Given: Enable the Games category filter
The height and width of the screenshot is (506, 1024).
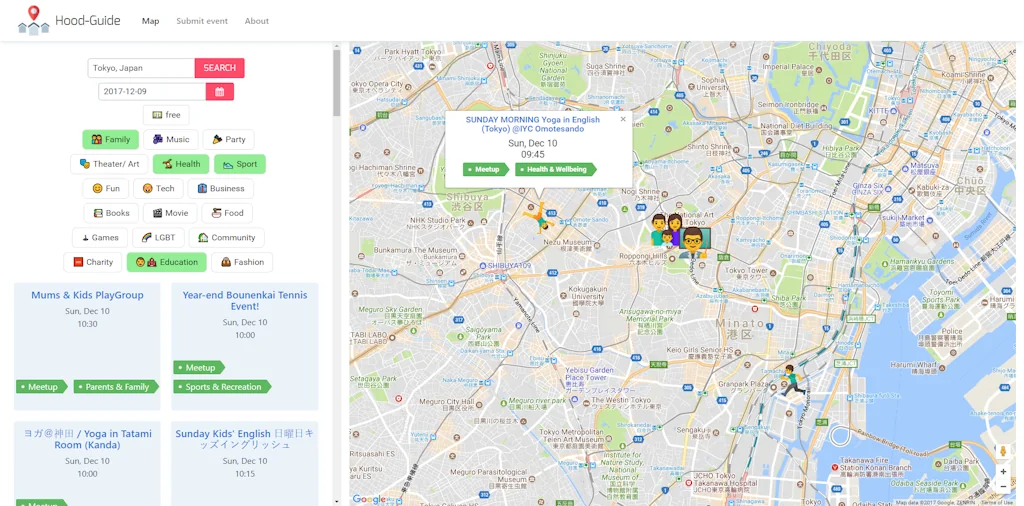Looking at the screenshot, I should (x=100, y=238).
